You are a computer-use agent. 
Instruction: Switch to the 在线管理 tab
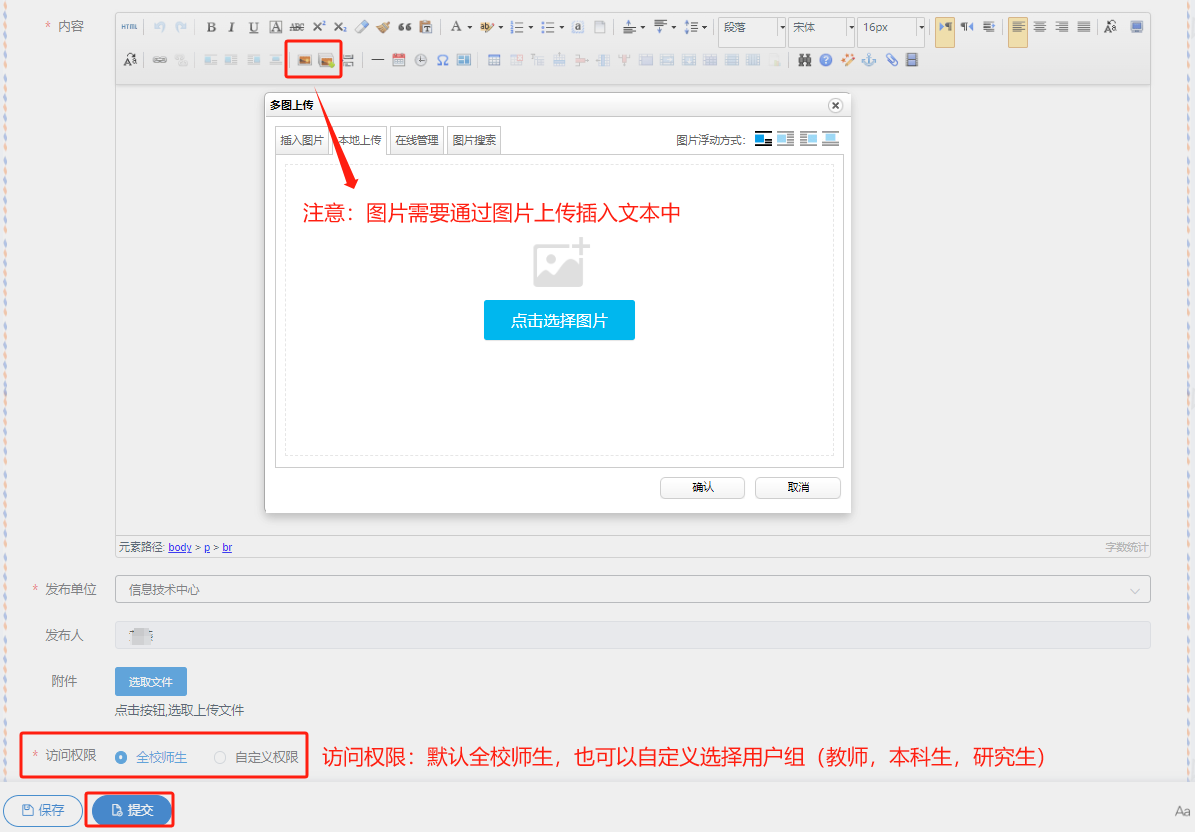(416, 140)
